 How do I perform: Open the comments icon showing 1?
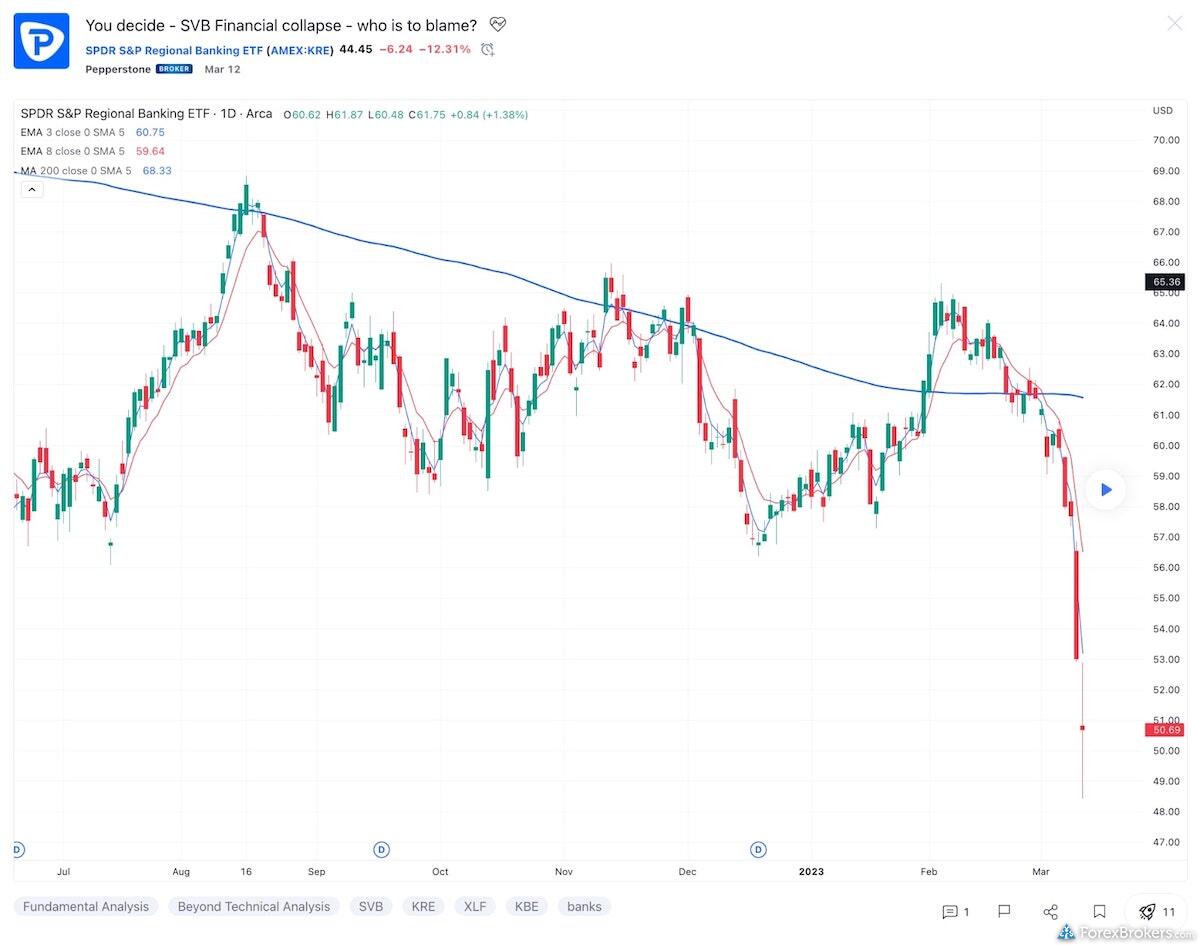coord(956,911)
